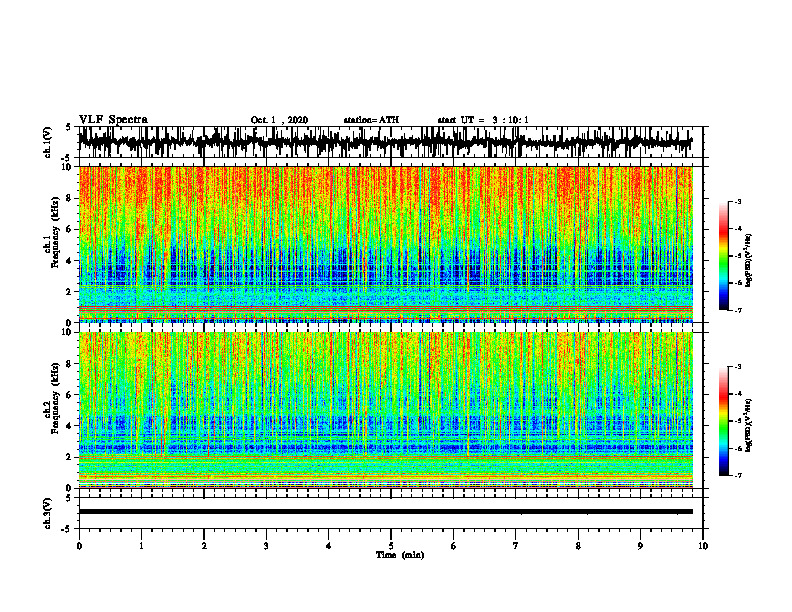
Task: Click inside the ch.1 spectrogram panel
Action: pos(385,244)
